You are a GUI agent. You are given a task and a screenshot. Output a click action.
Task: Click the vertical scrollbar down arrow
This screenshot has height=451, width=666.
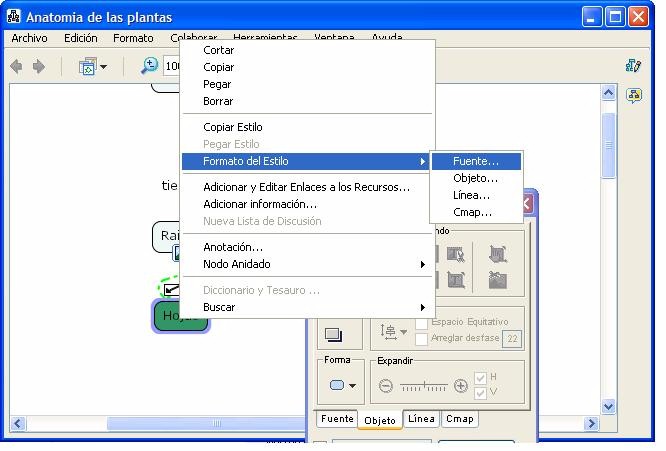coord(608,406)
